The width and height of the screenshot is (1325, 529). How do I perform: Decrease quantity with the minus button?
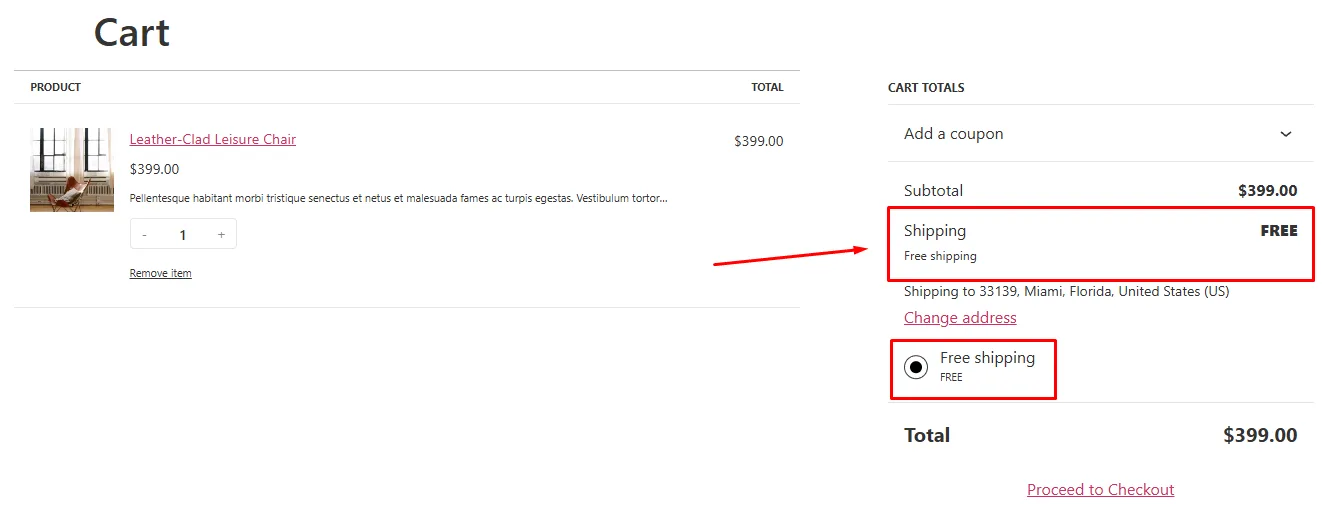(x=145, y=235)
